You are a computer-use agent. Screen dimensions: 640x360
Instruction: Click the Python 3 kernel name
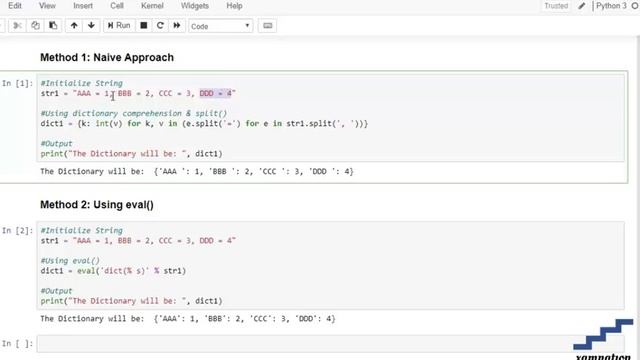pos(611,6)
